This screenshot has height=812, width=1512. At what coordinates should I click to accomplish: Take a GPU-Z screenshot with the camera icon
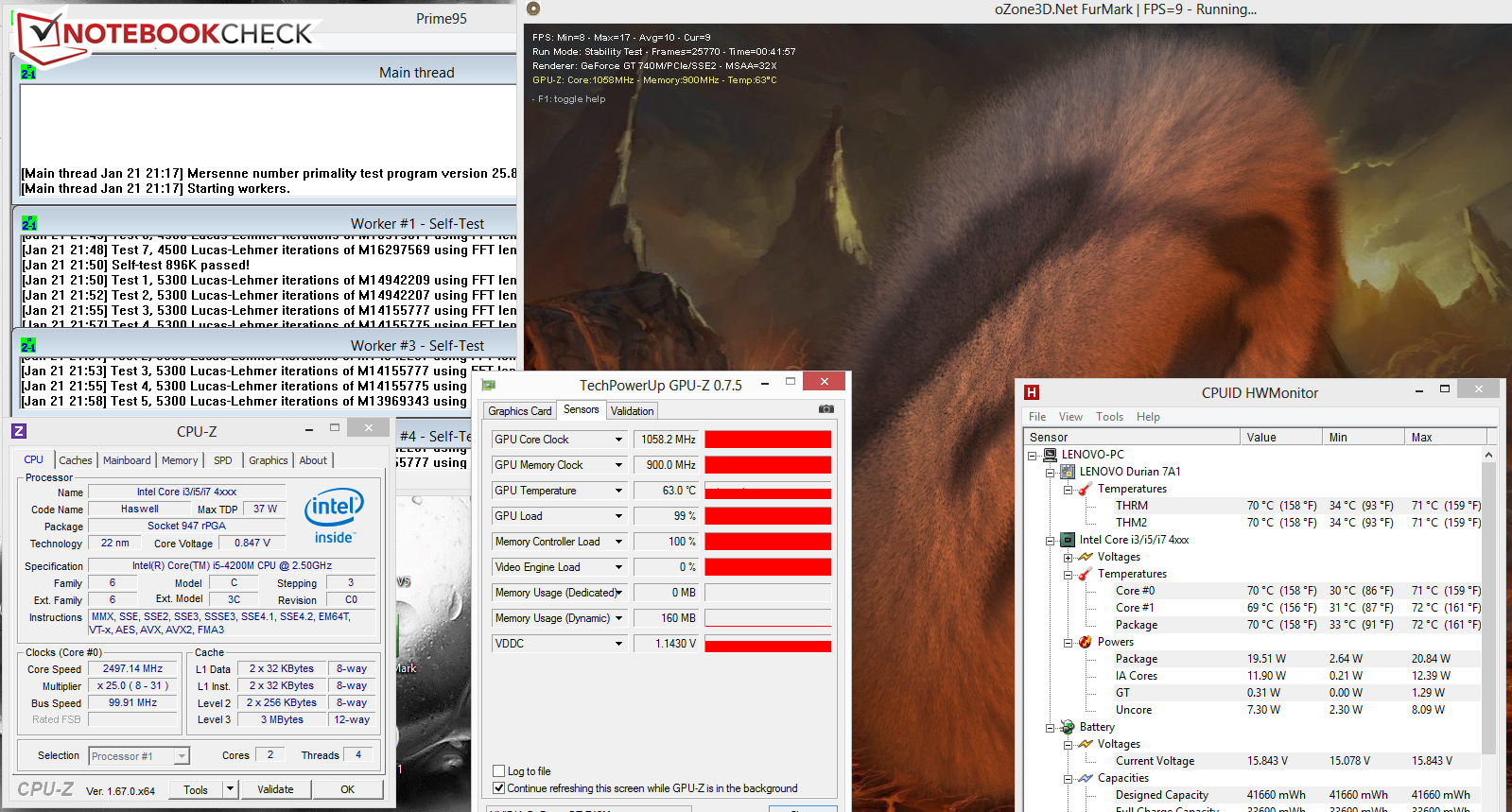pos(826,409)
